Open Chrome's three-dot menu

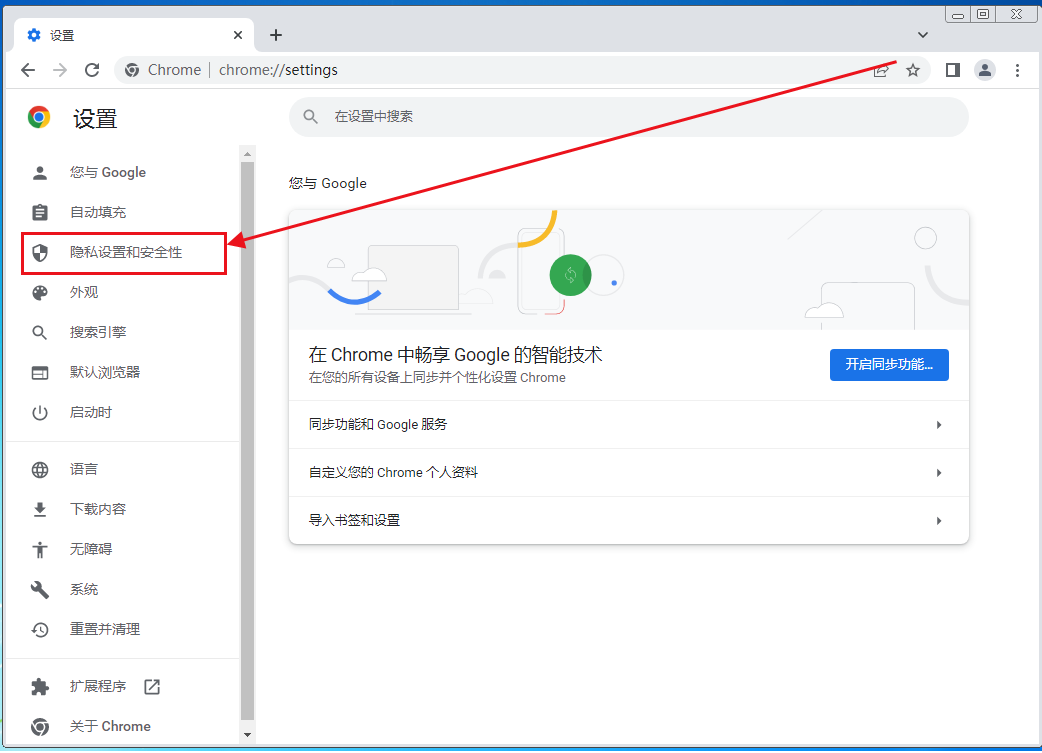[x=1017, y=70]
